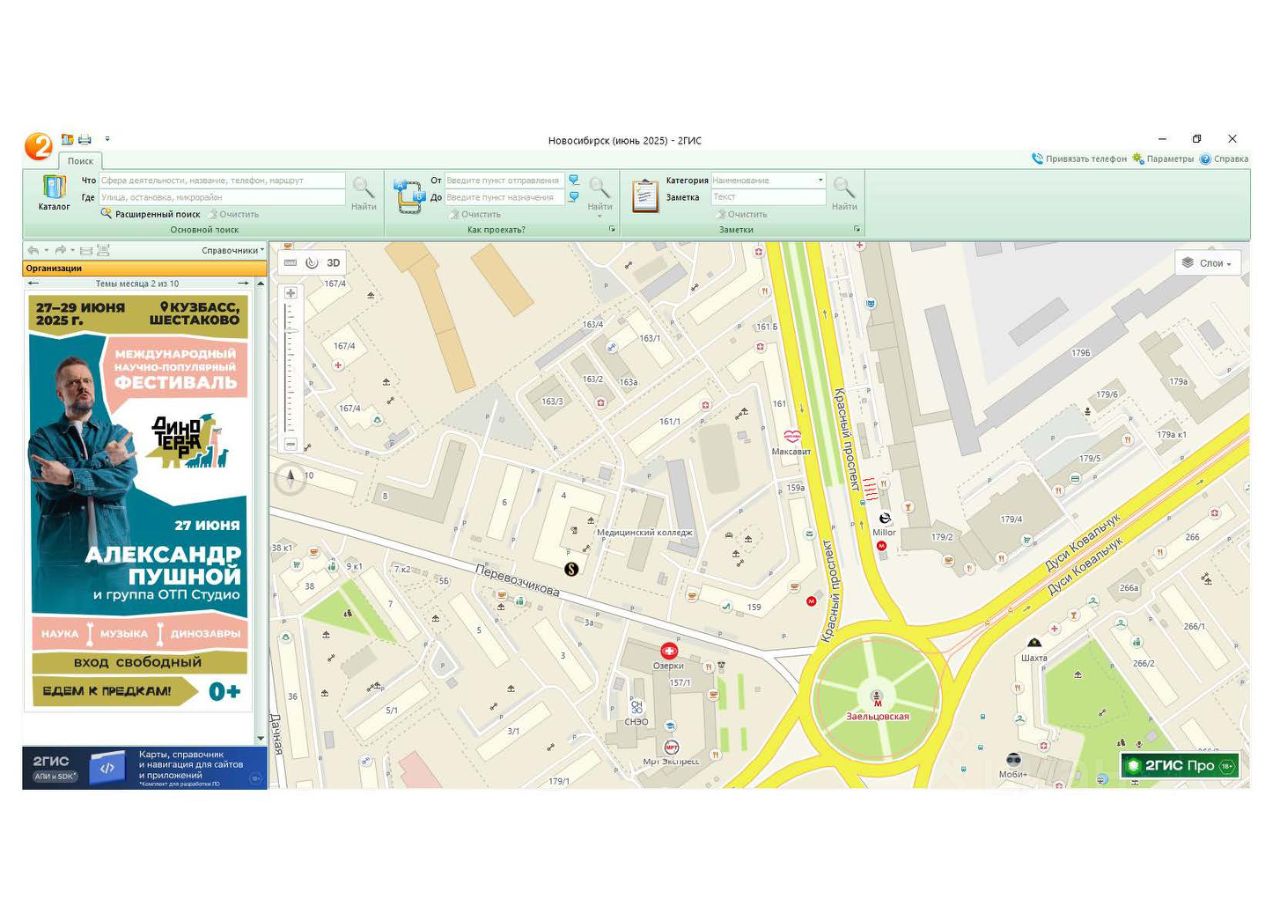Screen dimensions: 1280x906
Task: Click Привязать телефон link
Action: [x=1079, y=159]
